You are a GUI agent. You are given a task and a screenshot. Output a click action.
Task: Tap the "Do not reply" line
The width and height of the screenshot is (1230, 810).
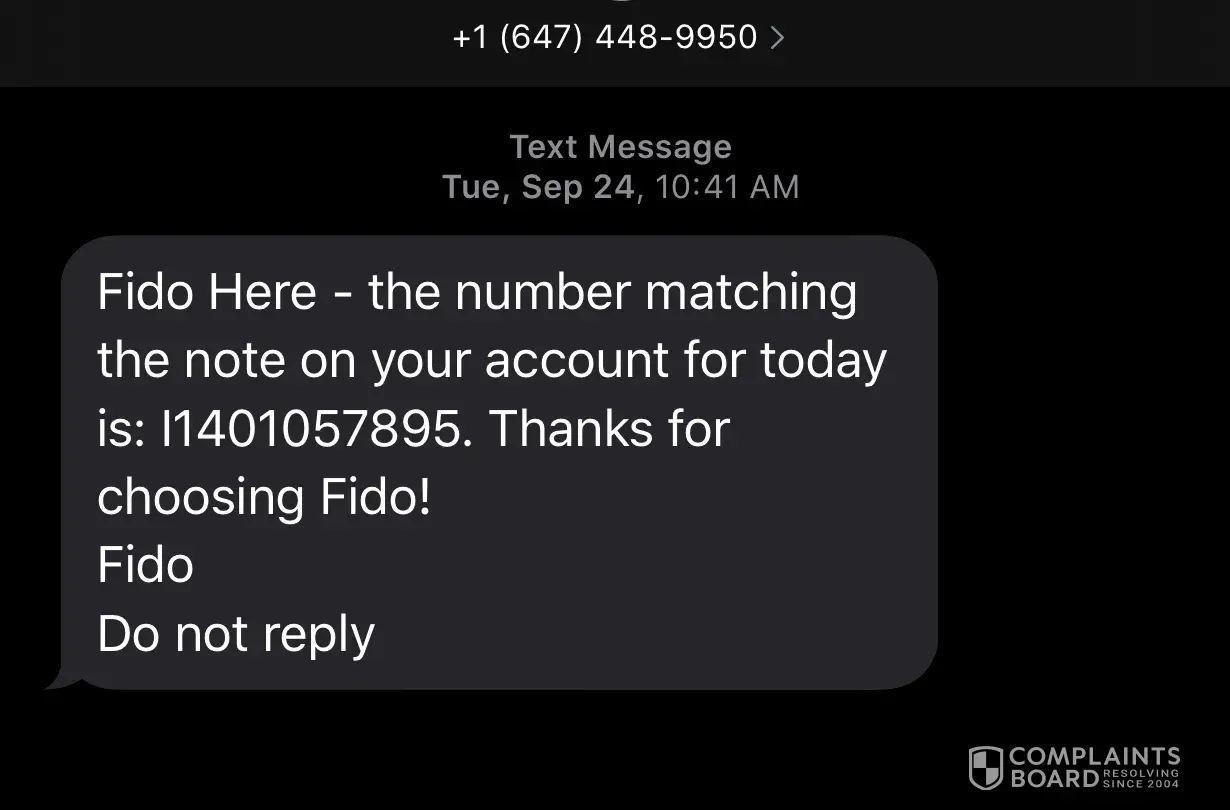[x=236, y=634]
